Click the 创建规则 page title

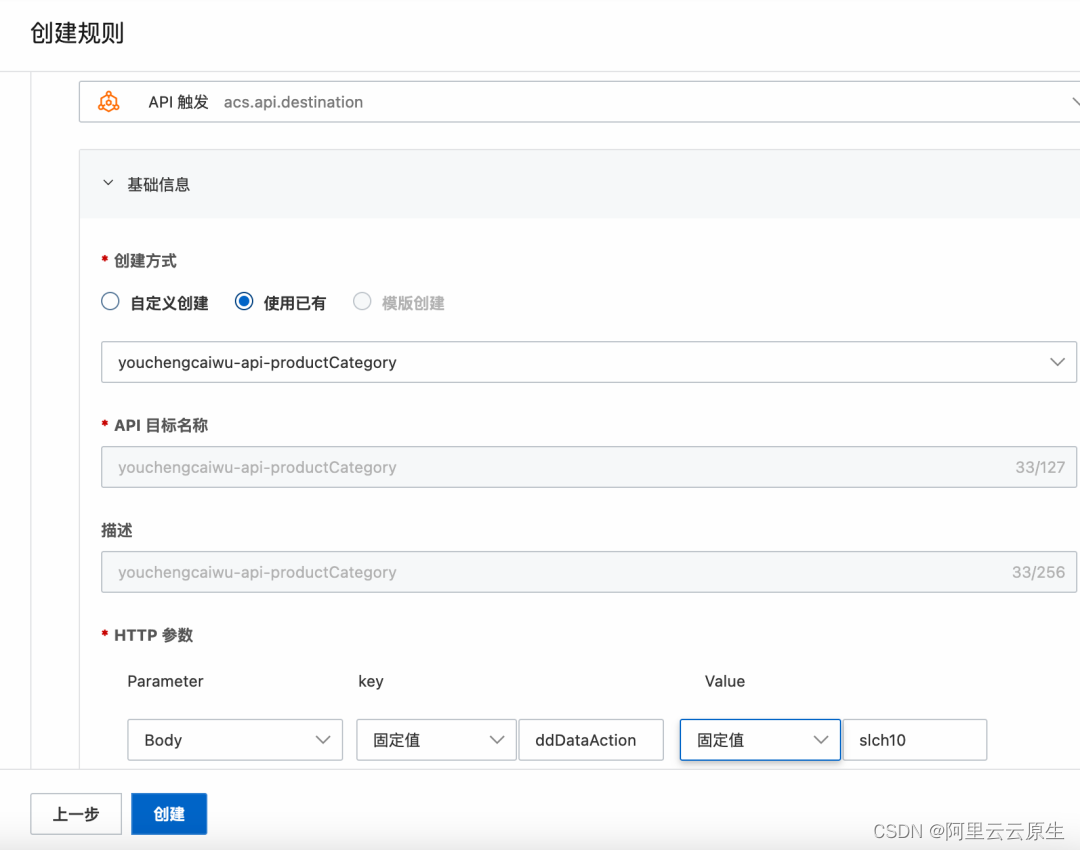click(77, 33)
